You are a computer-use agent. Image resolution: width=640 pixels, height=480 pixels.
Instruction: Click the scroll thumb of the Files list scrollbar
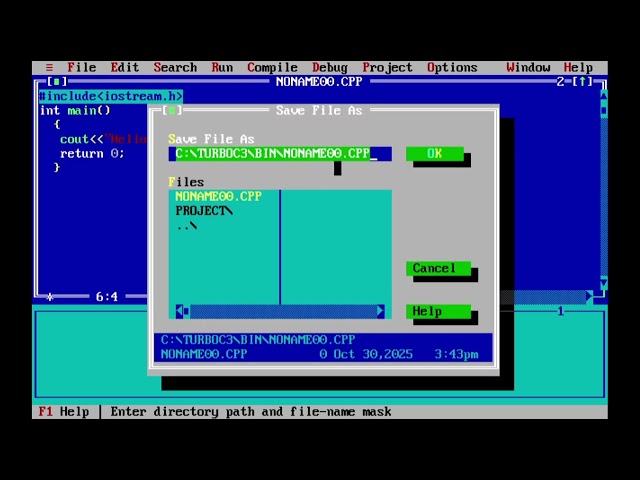pyautogui.click(x=186, y=311)
